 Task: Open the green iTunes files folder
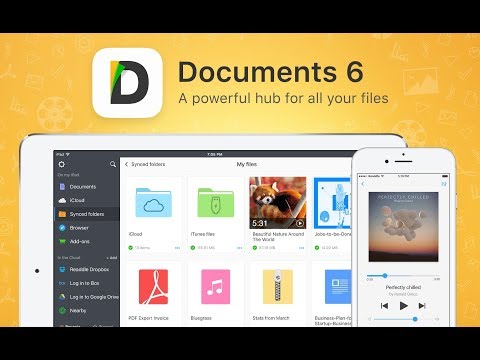coord(216,202)
